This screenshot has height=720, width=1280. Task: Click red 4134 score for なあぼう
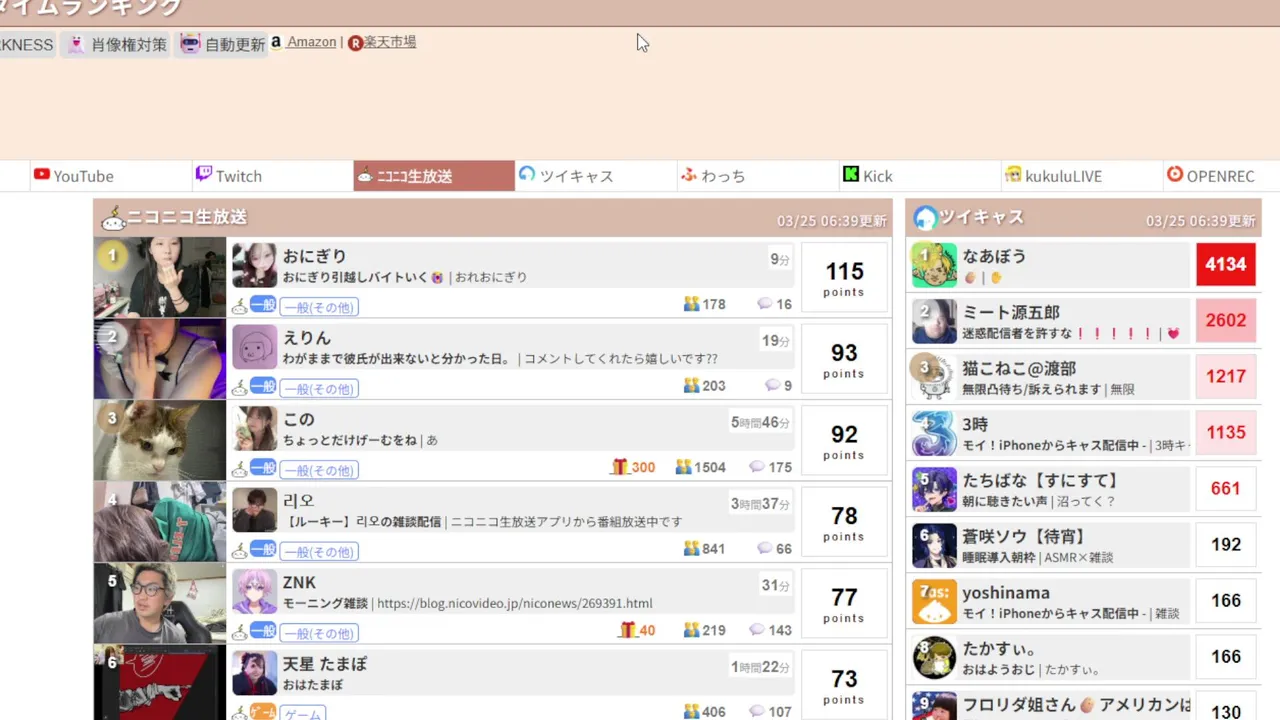[1226, 265]
